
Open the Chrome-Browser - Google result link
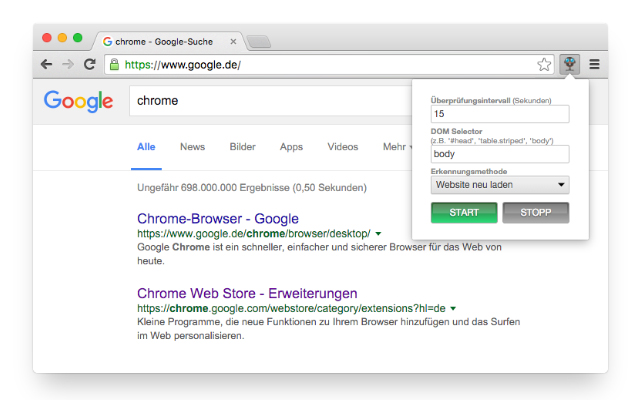tap(218, 219)
